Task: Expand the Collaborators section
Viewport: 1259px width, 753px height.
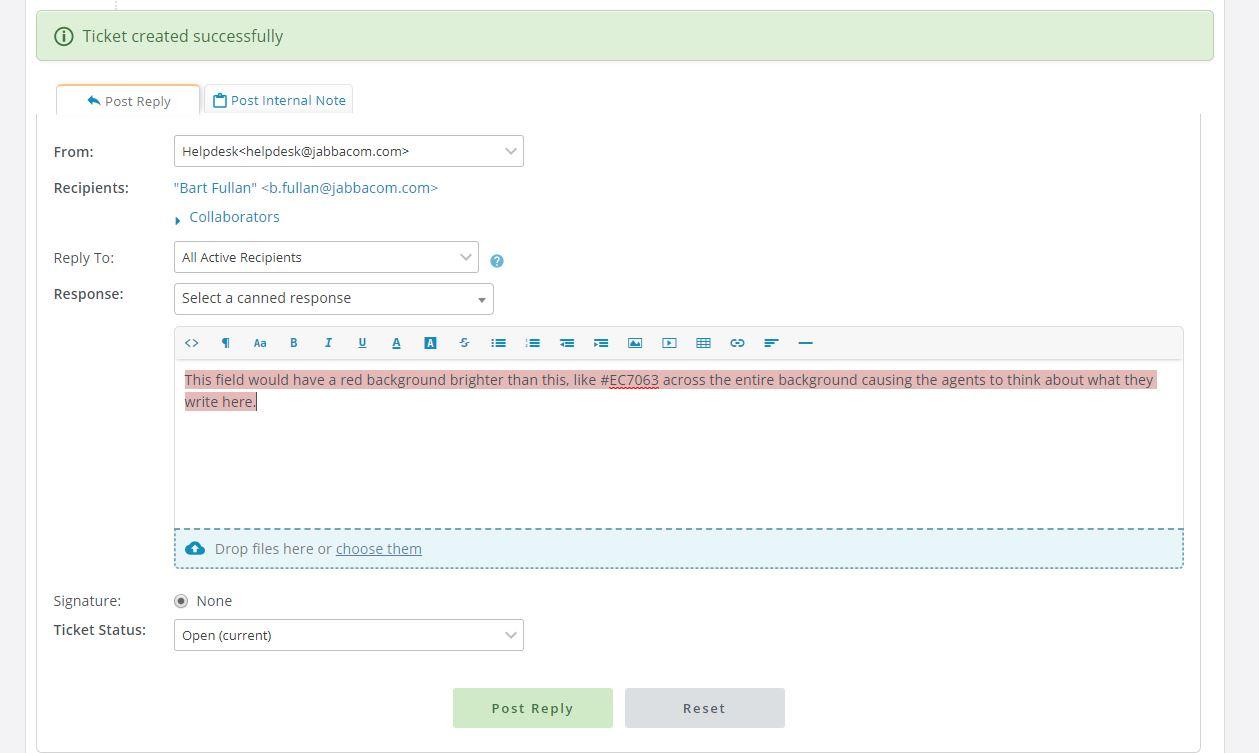Action: coord(234,216)
